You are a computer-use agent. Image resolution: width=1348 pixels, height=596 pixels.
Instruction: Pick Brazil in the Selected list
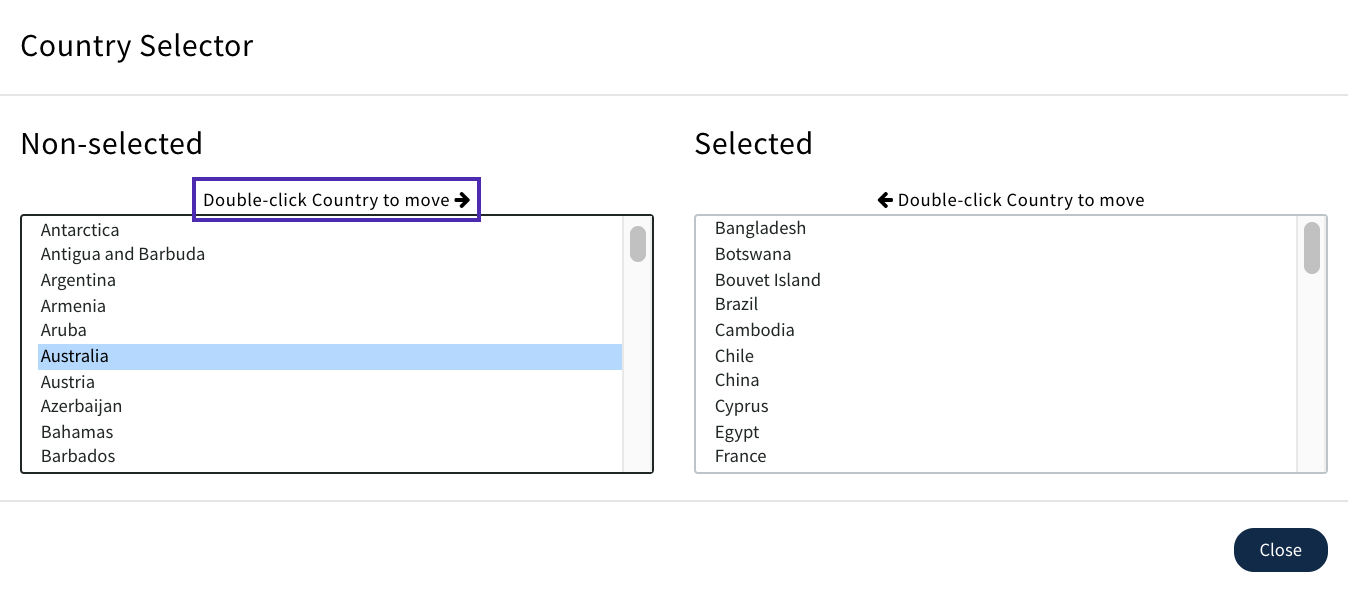(737, 304)
